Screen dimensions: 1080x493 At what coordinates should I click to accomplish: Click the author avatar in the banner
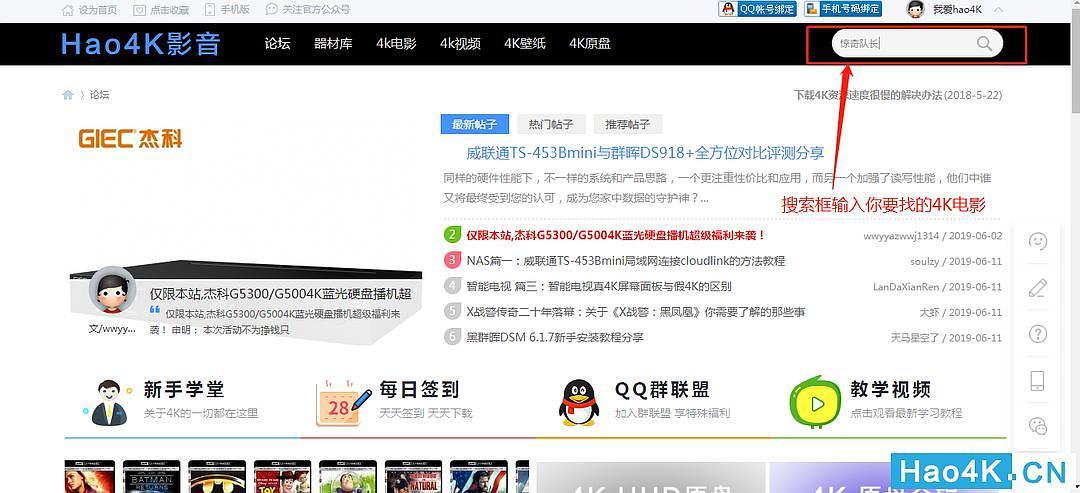pyautogui.click(x=112, y=292)
